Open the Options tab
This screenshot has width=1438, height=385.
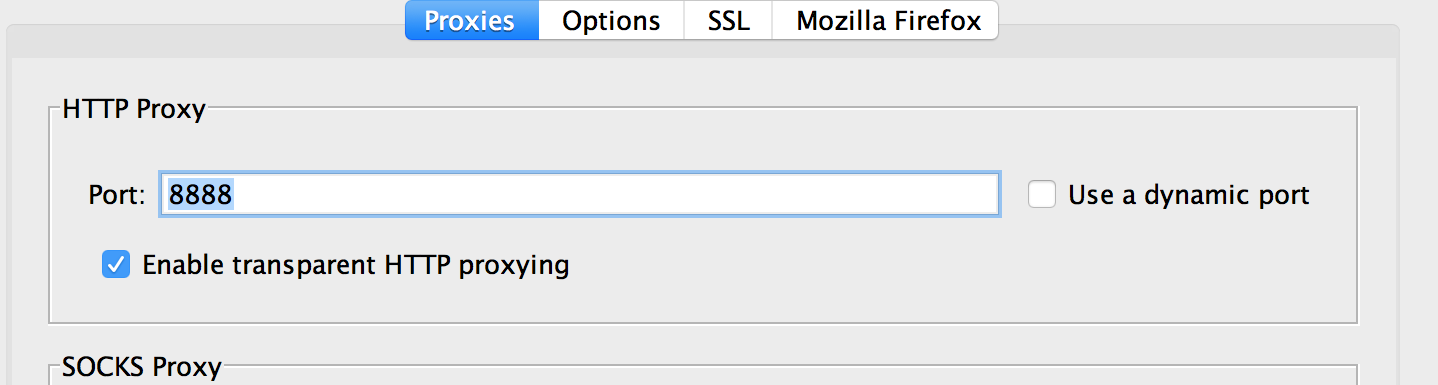tap(611, 20)
